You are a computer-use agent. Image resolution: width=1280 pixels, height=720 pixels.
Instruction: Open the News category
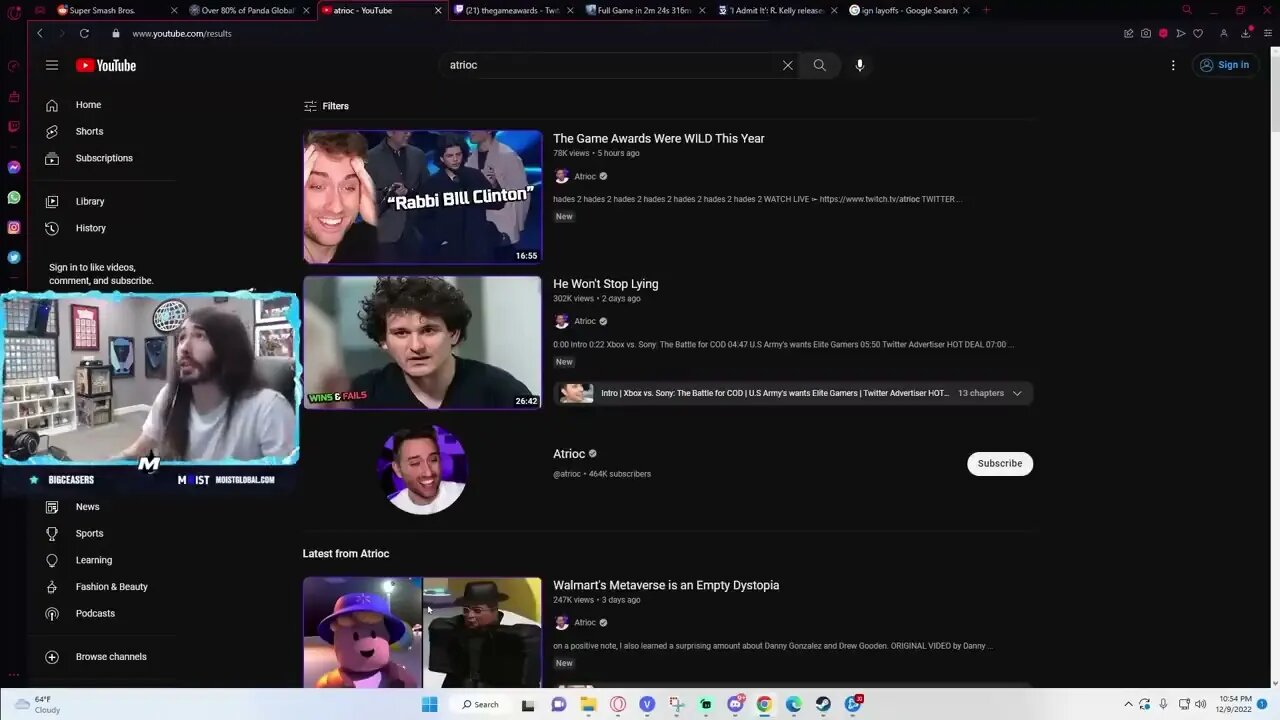tap(87, 507)
